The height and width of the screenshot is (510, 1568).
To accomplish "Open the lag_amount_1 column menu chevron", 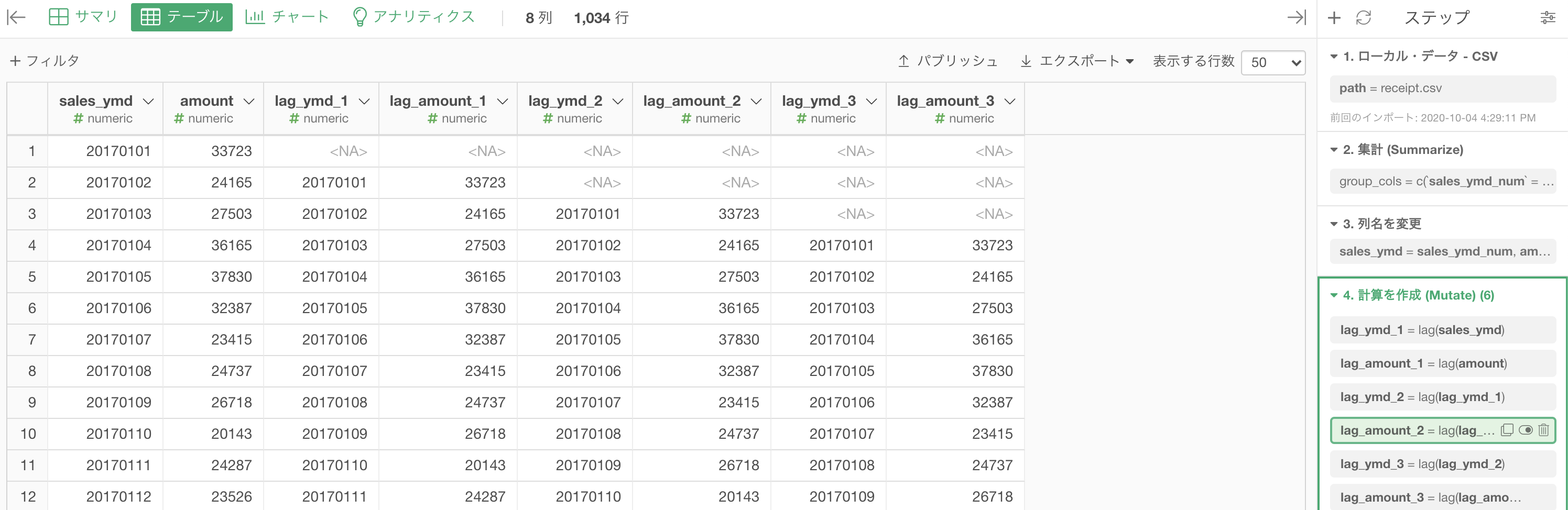I will 502,102.
